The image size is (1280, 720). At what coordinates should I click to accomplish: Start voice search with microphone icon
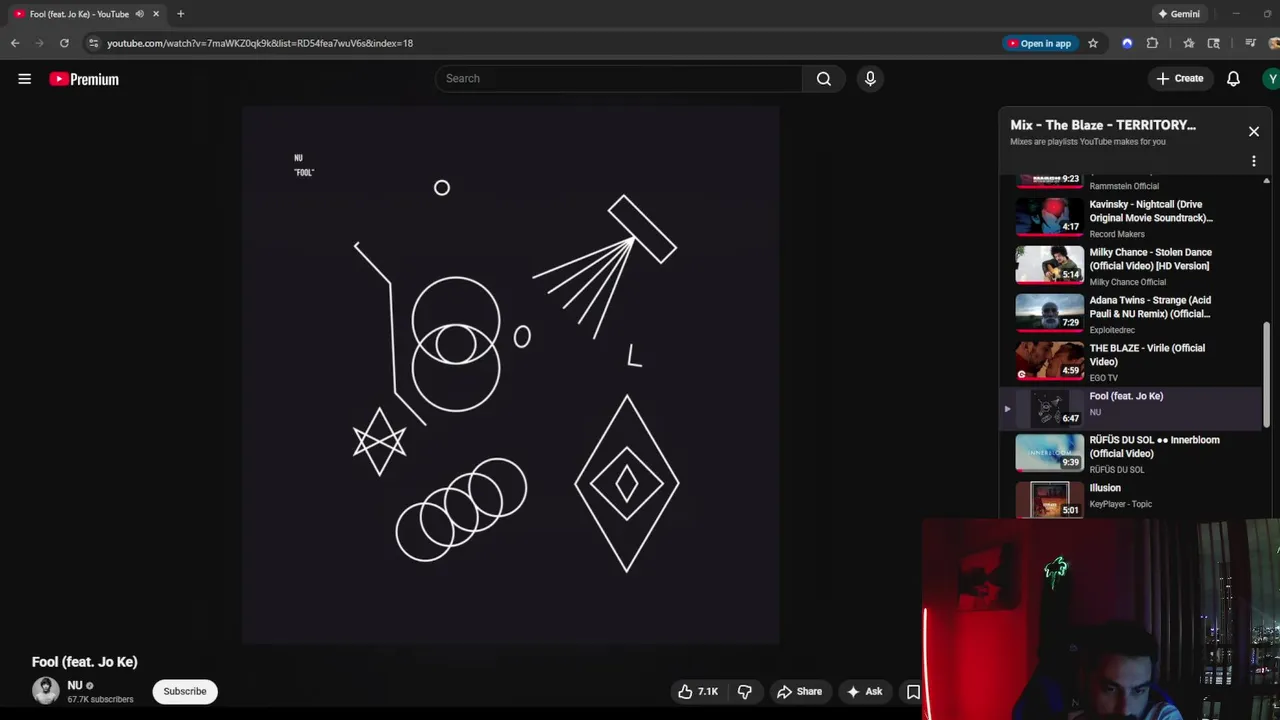(870, 78)
